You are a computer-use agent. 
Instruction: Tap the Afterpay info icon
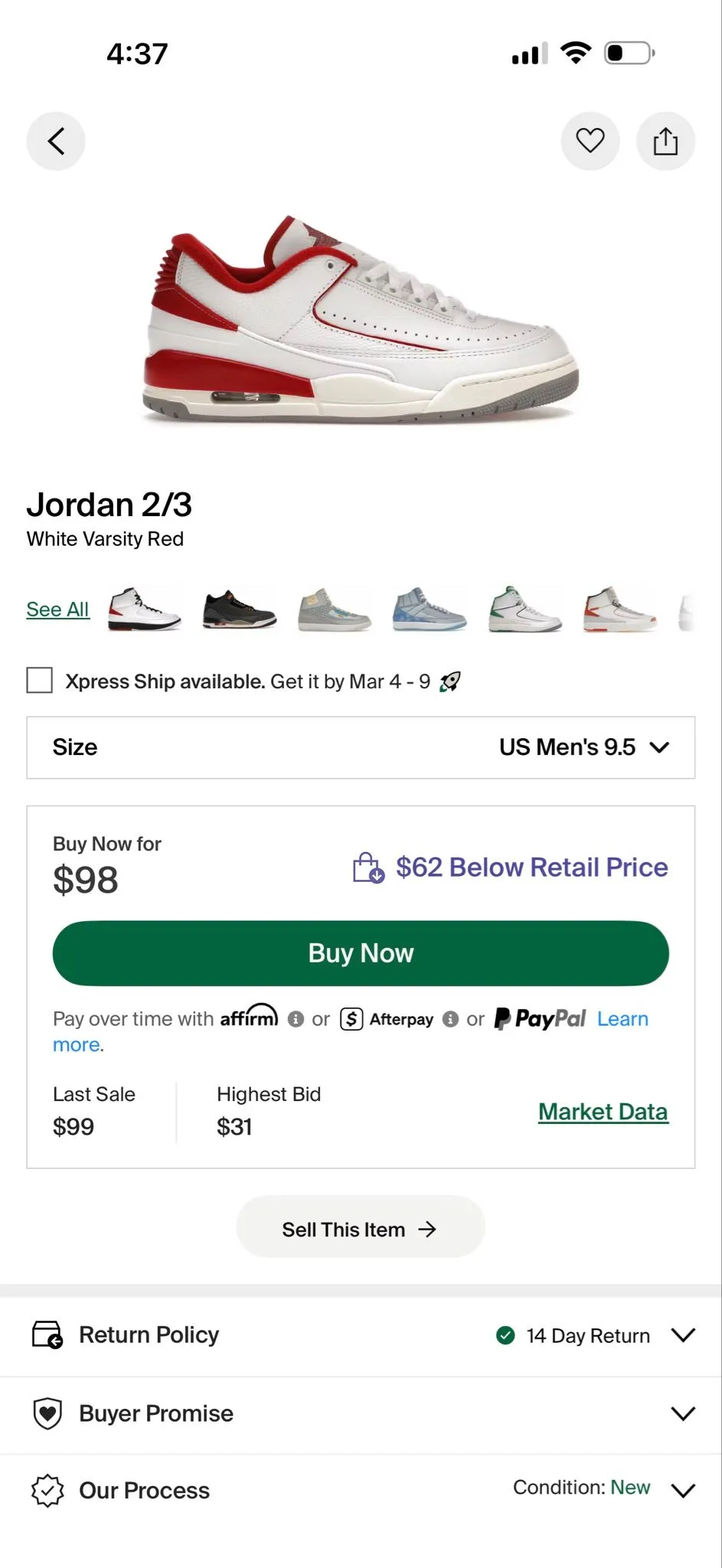pyautogui.click(x=451, y=1019)
